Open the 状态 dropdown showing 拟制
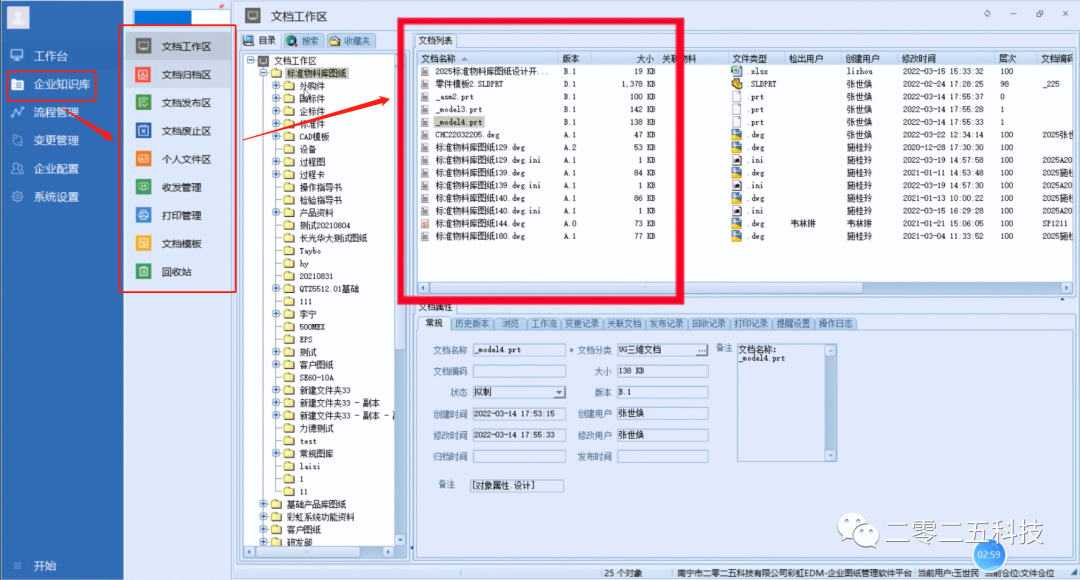1080x580 pixels. point(559,393)
